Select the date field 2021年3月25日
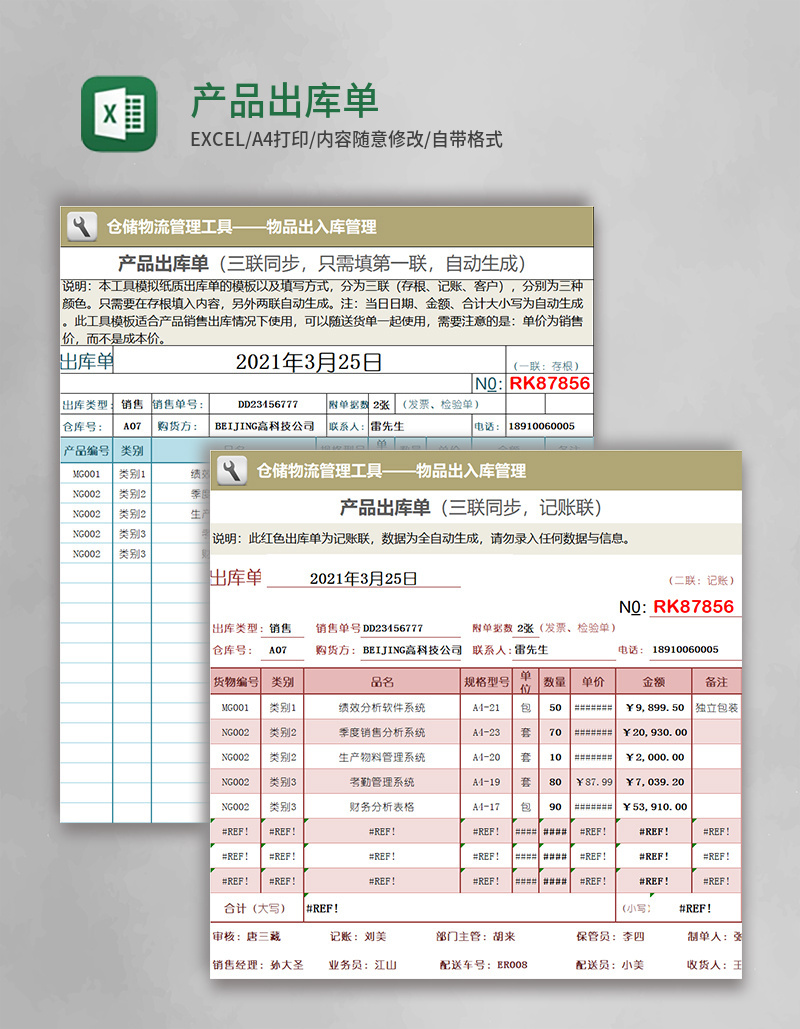 (x=365, y=579)
